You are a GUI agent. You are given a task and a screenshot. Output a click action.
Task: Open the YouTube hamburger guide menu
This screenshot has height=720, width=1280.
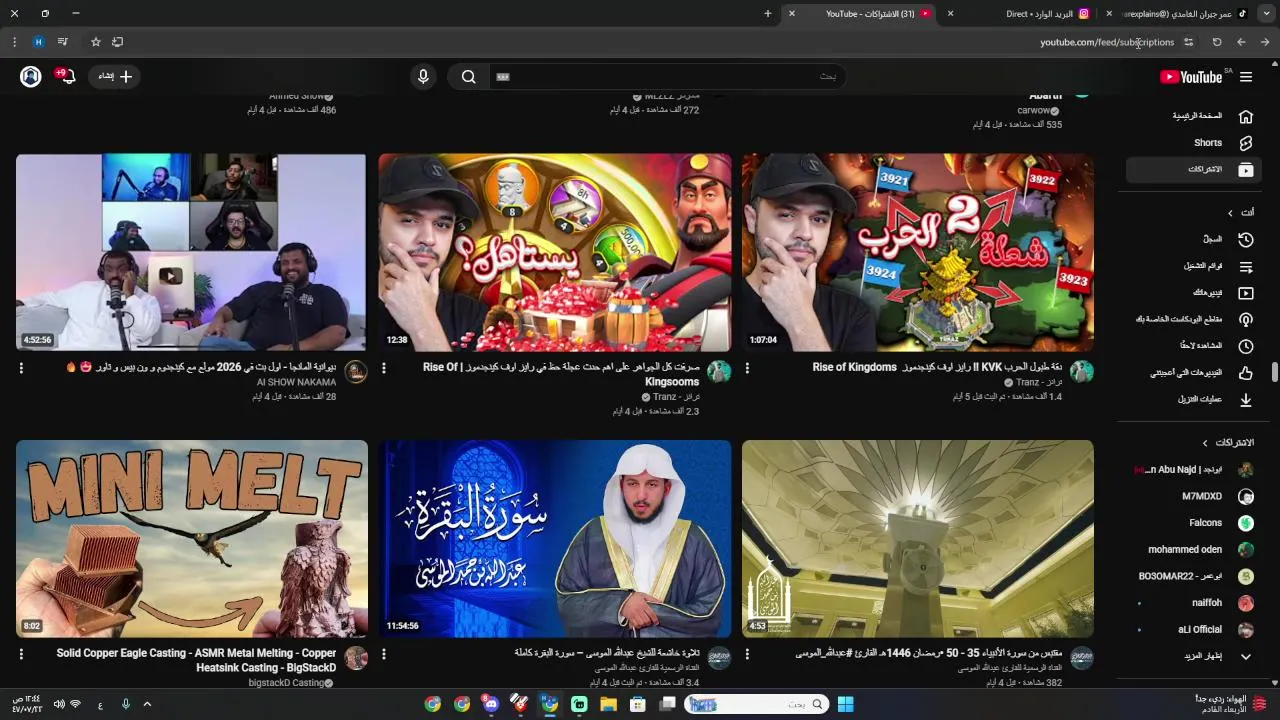point(1246,77)
